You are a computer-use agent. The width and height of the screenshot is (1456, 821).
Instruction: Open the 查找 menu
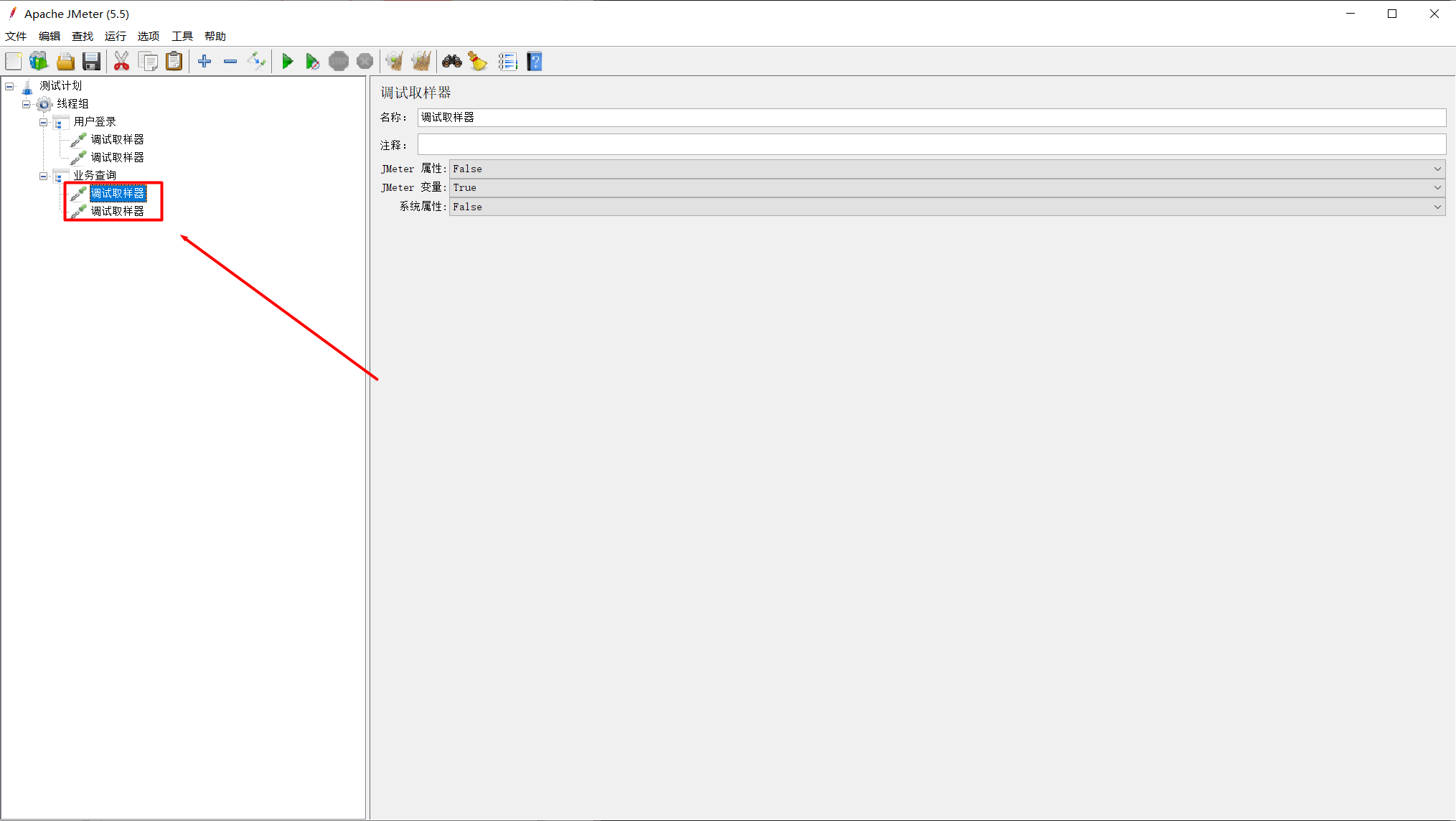coord(83,36)
